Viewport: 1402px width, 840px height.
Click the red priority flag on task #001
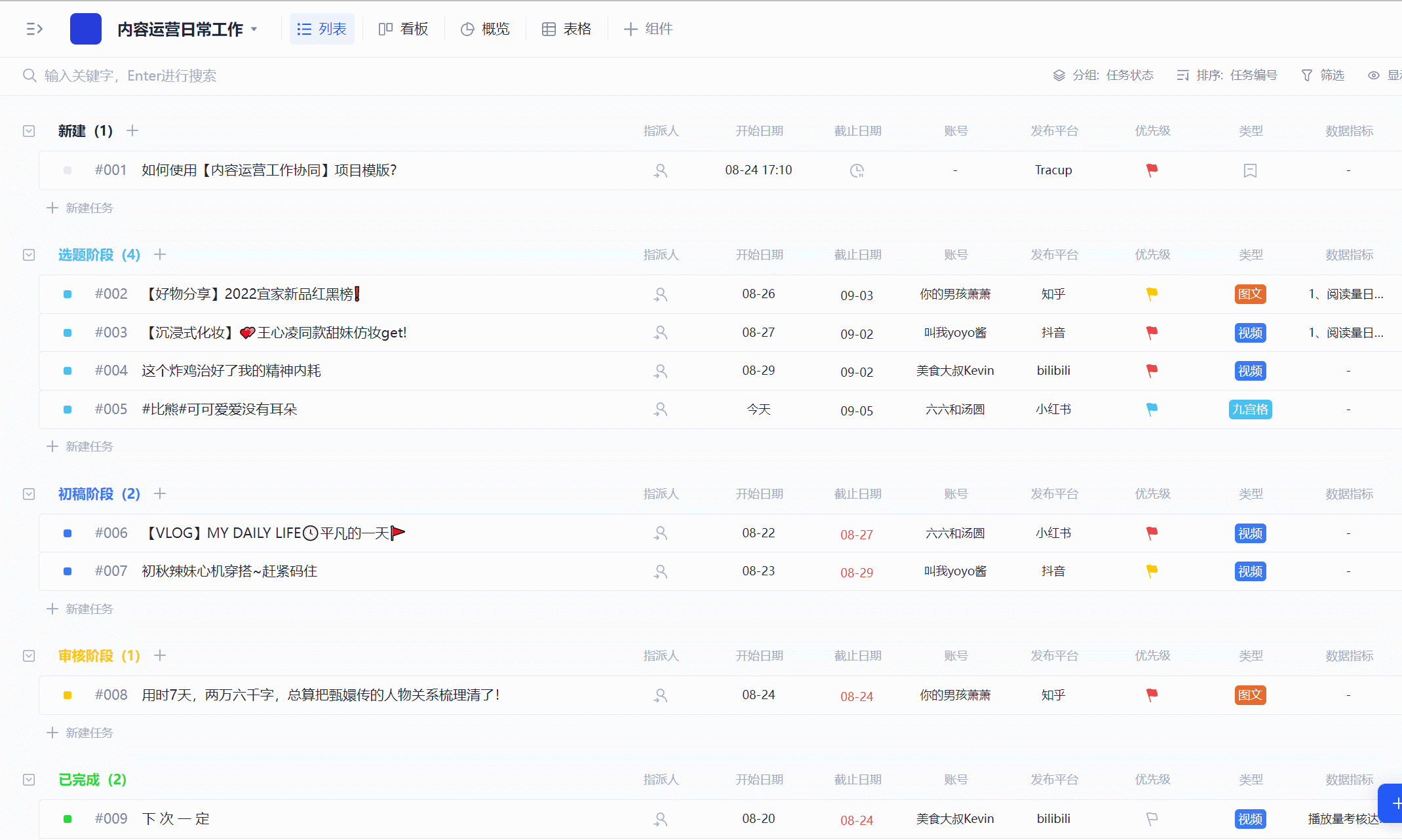pyautogui.click(x=1152, y=170)
